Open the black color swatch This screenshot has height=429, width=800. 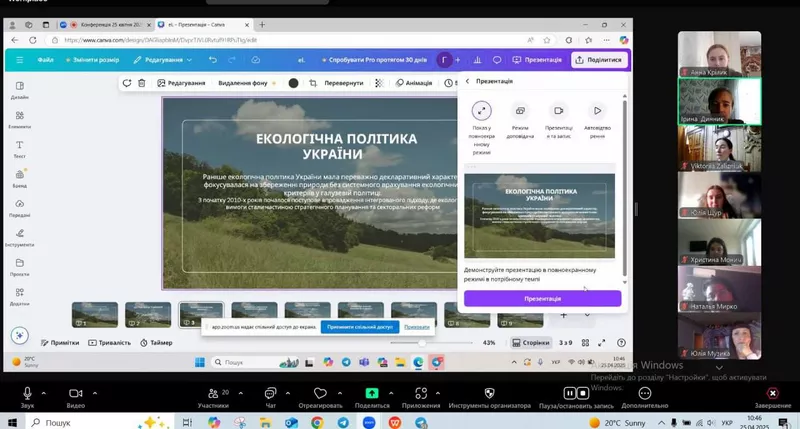pos(293,83)
